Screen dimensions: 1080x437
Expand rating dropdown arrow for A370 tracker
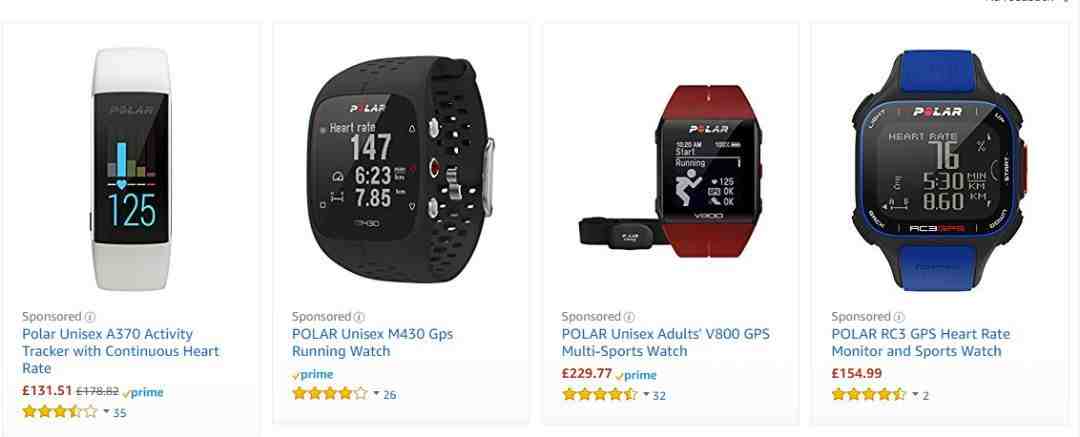107,412
